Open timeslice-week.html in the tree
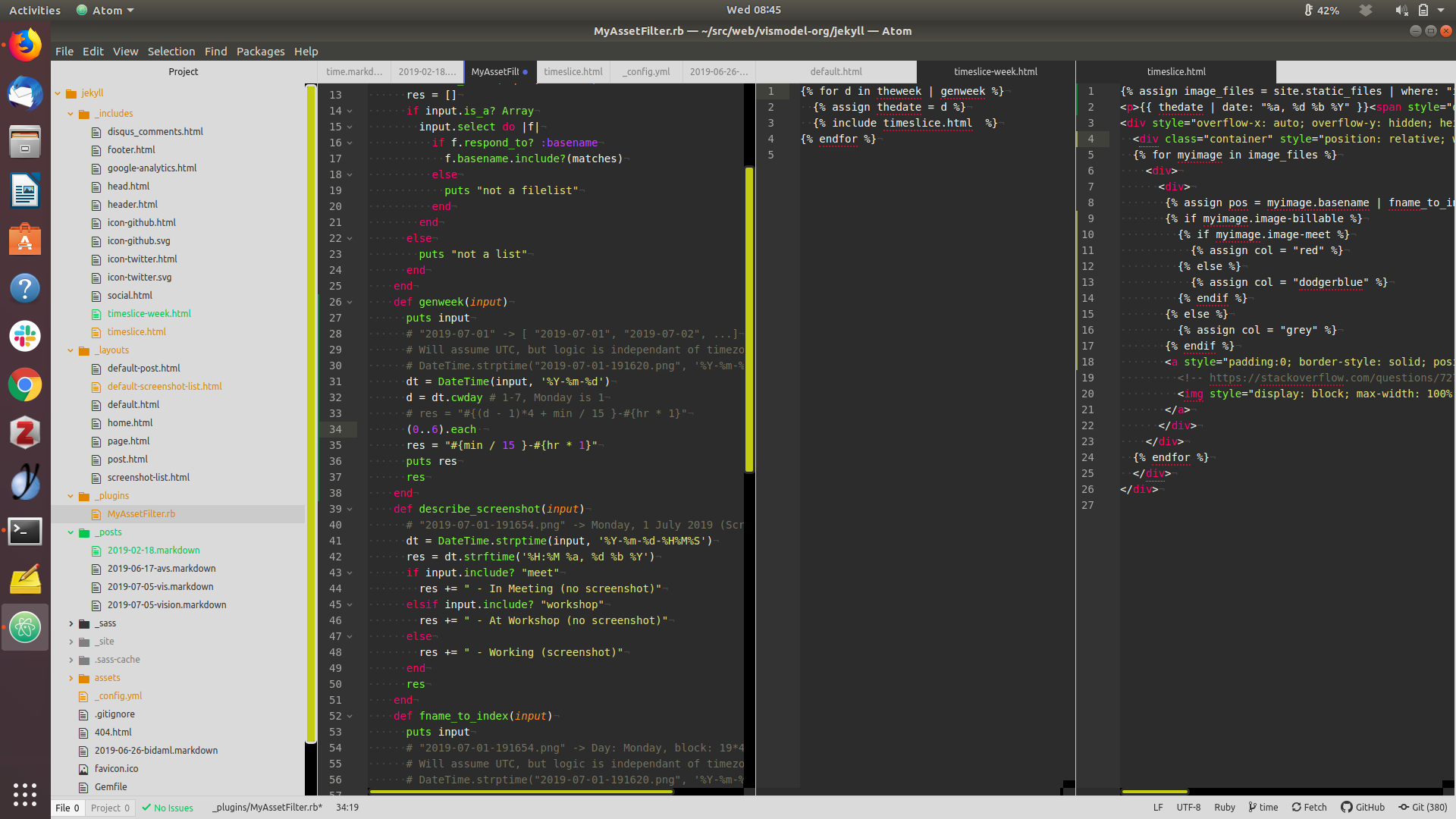 click(149, 313)
